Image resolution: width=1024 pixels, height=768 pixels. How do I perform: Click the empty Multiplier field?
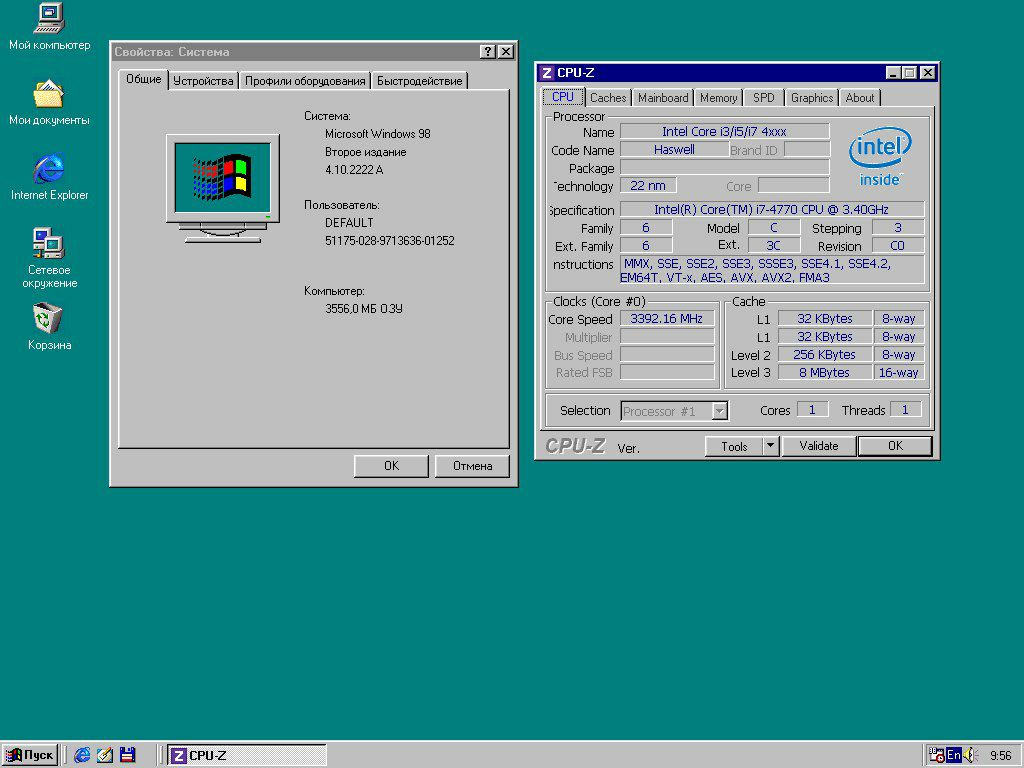tap(666, 337)
